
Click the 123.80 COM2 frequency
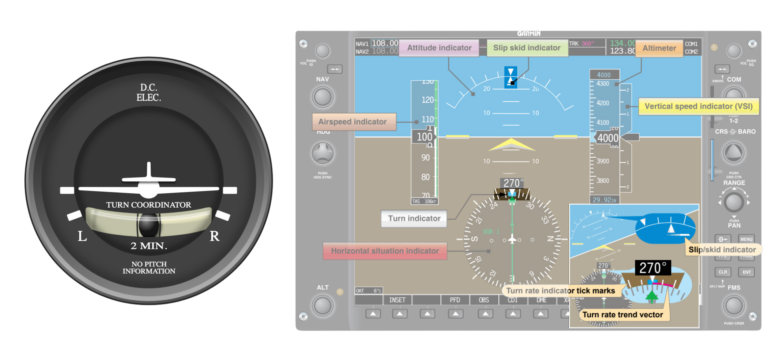pos(622,51)
